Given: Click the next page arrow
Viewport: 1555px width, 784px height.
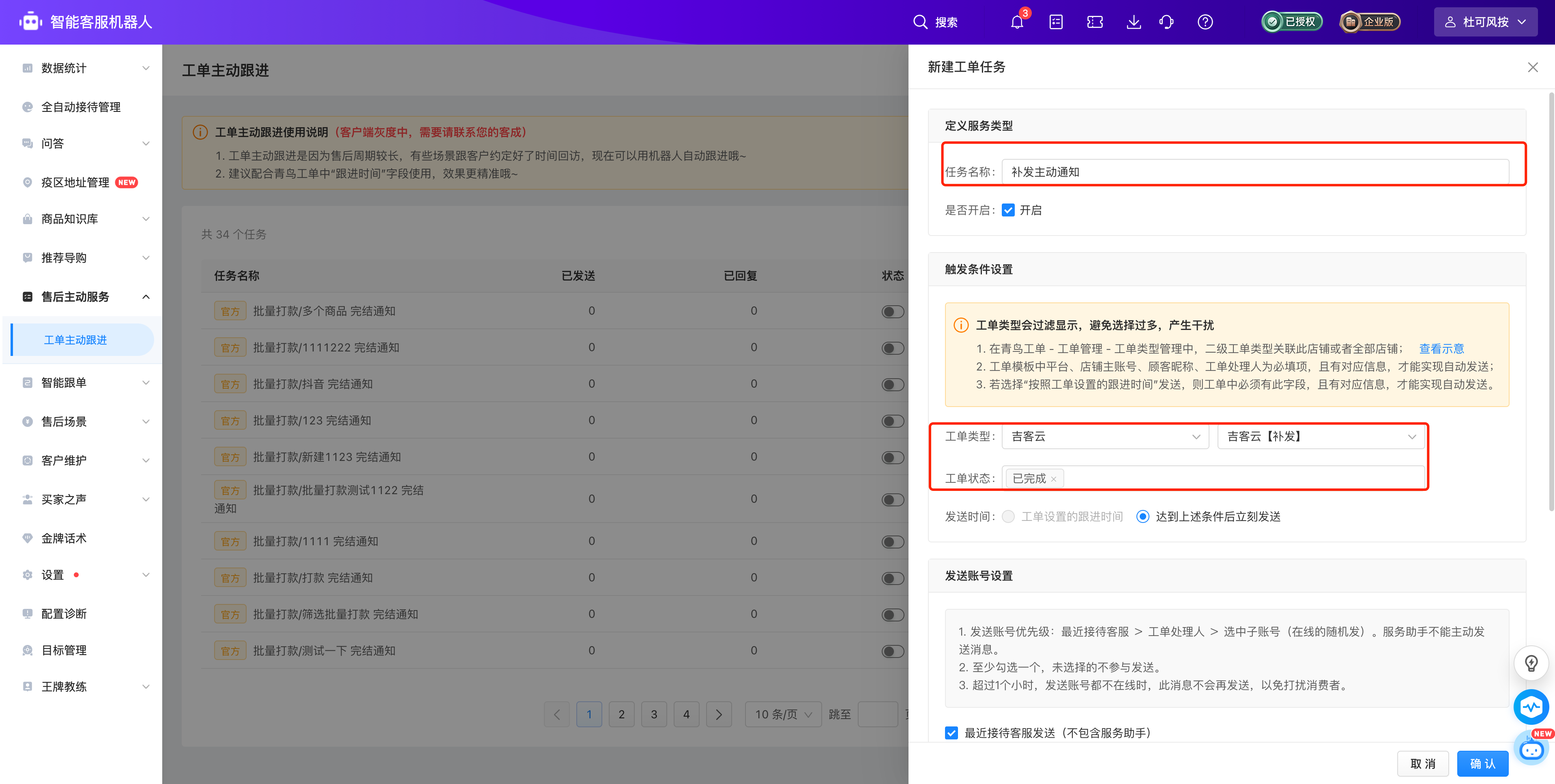Looking at the screenshot, I should point(719,714).
